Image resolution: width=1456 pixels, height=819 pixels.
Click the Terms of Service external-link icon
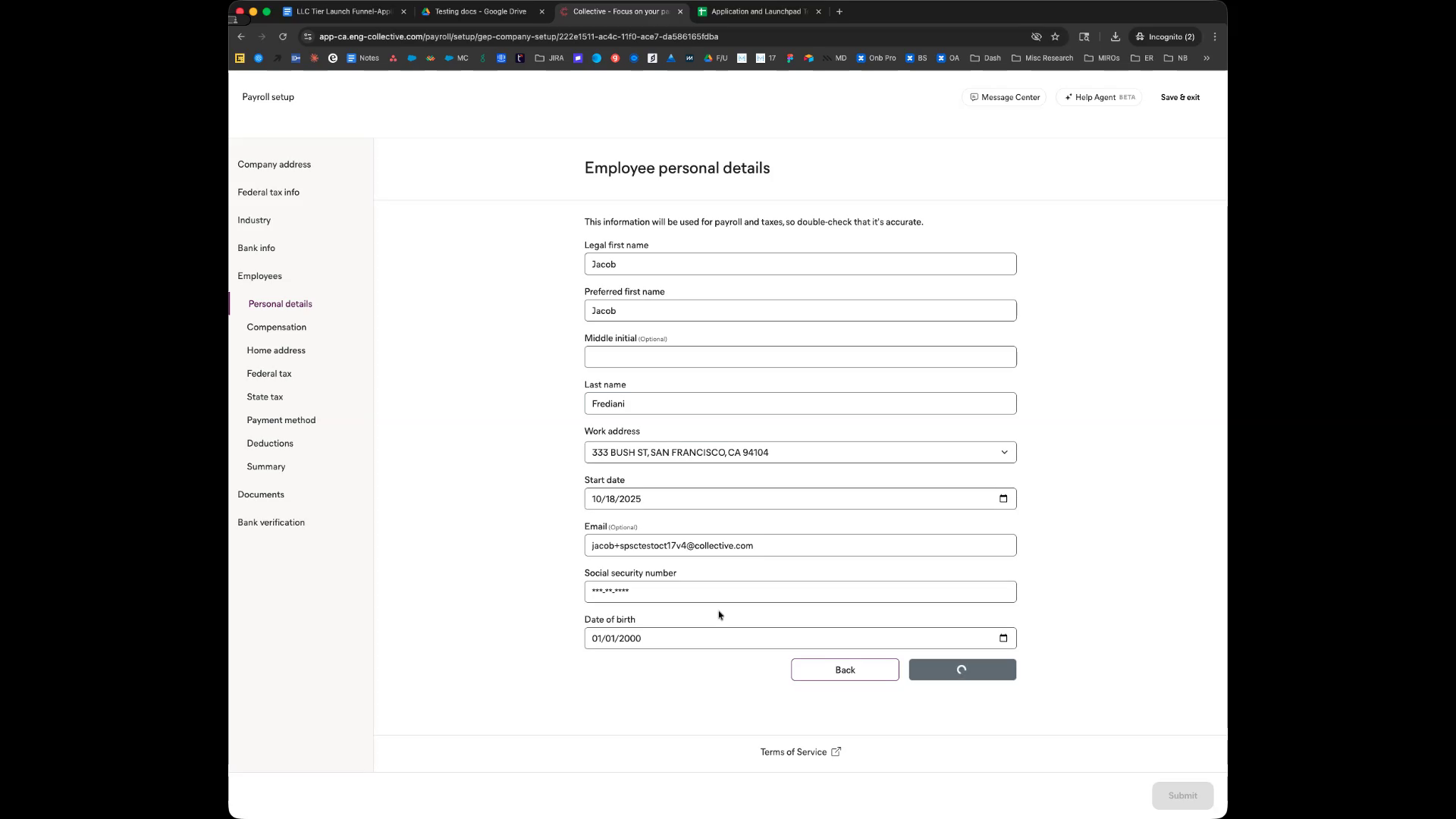pyautogui.click(x=836, y=752)
